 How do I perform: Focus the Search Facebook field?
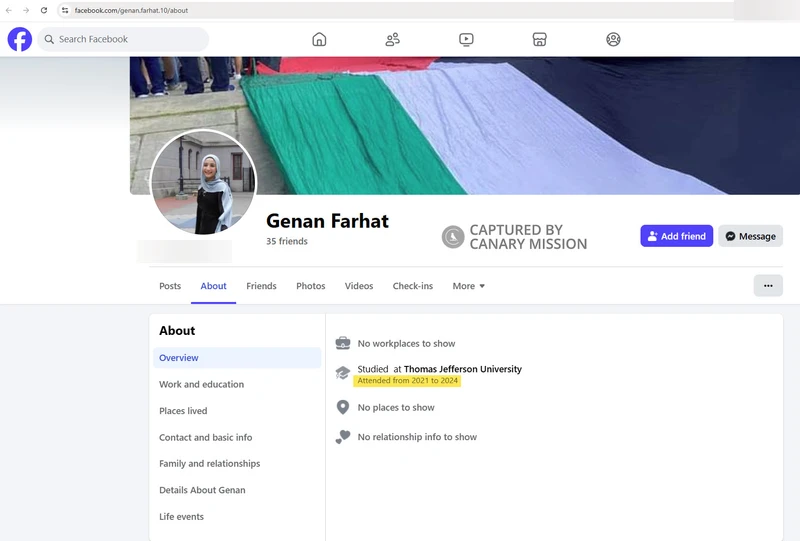[123, 39]
